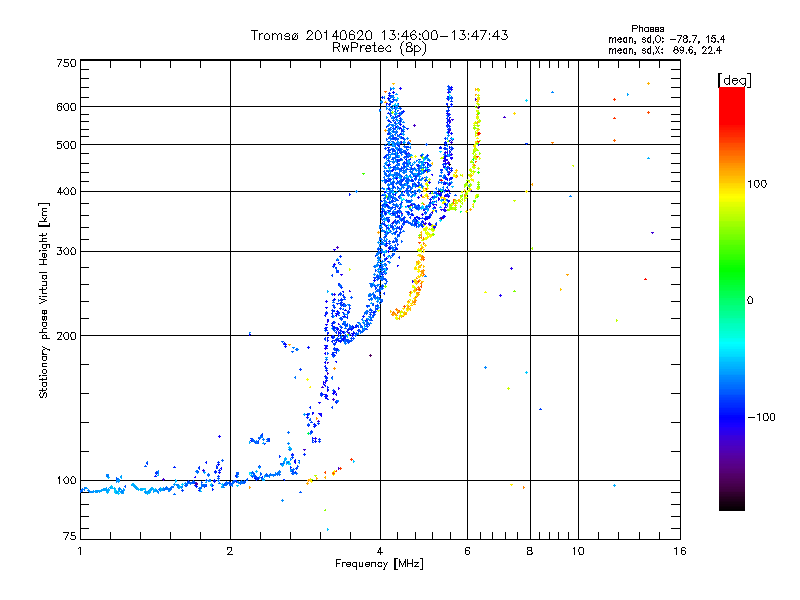Viewport: 800px width, 600px height.
Task: Click the '75' y-axis tick label
Action: (70, 536)
